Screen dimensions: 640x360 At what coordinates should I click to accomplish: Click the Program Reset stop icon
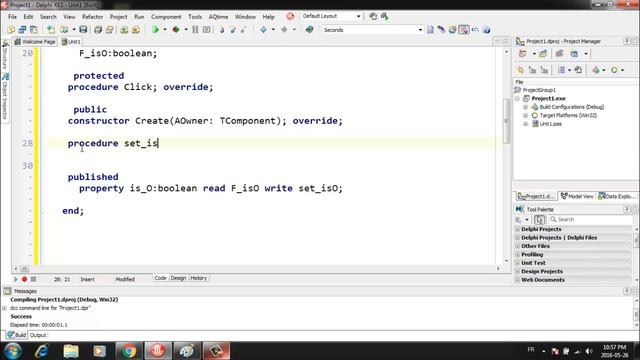tap(207, 29)
